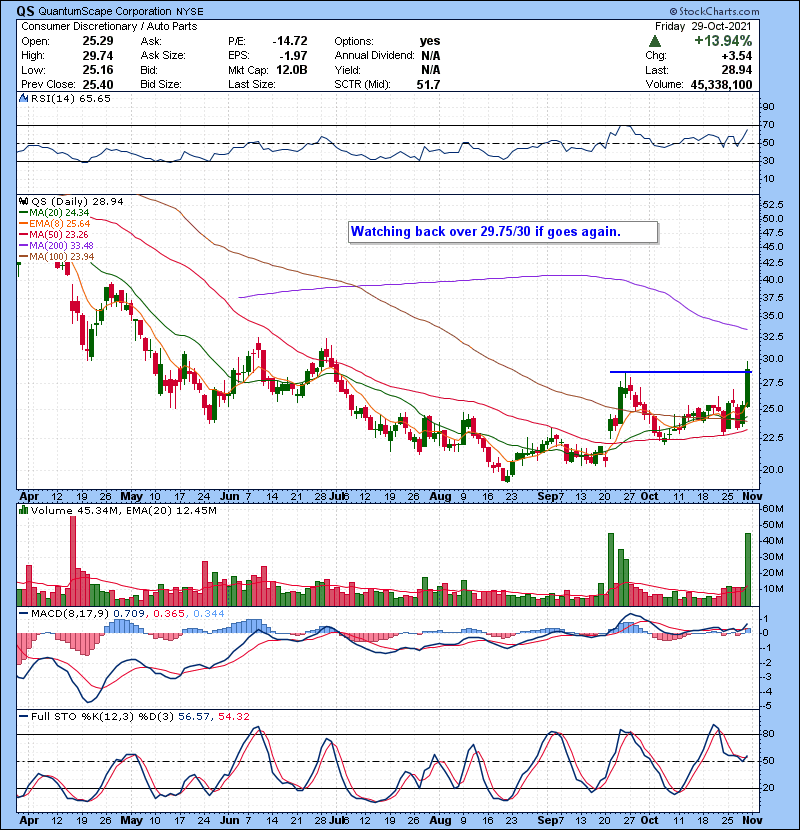Click the Aug label on lower date axis

click(x=441, y=820)
